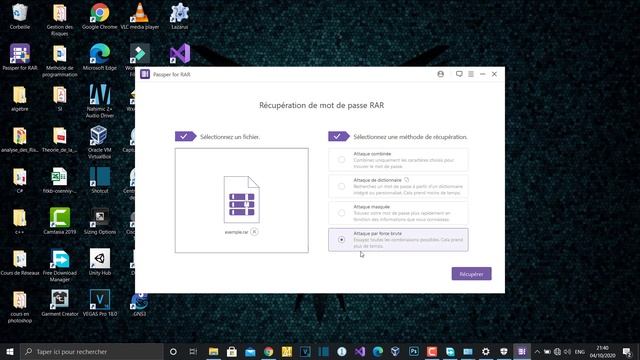Click the taskbar search box

tap(91, 351)
